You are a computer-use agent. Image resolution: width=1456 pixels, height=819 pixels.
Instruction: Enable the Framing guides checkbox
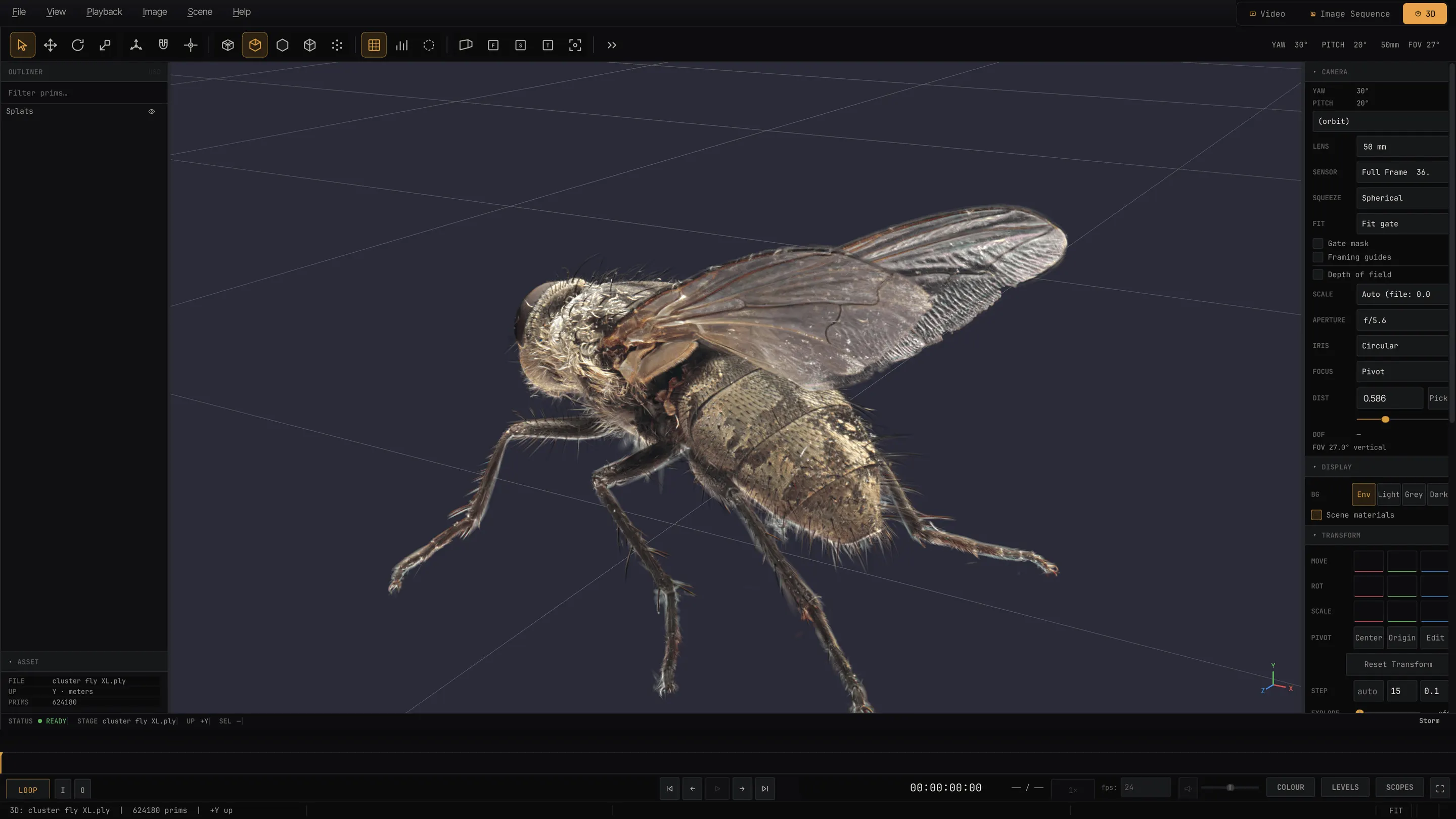1317,257
